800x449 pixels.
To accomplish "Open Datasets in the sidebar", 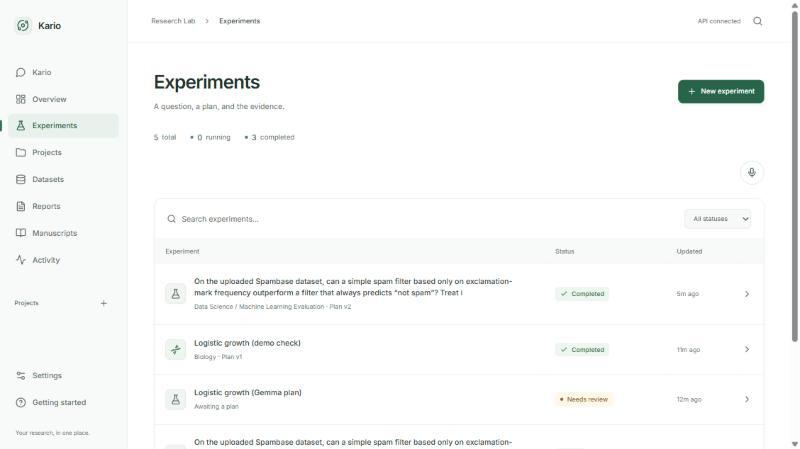I will (63, 180).
